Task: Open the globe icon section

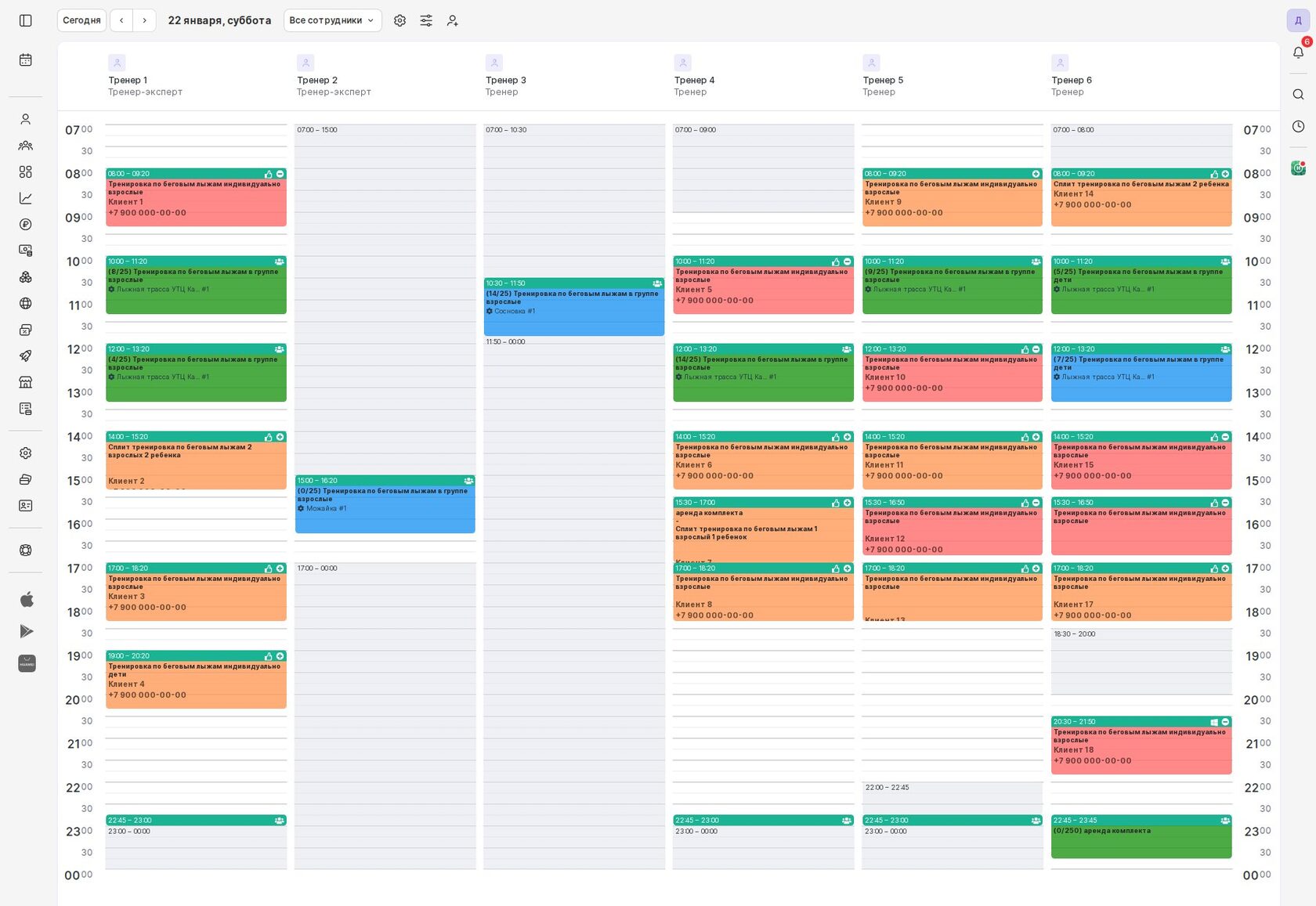Action: click(x=26, y=304)
